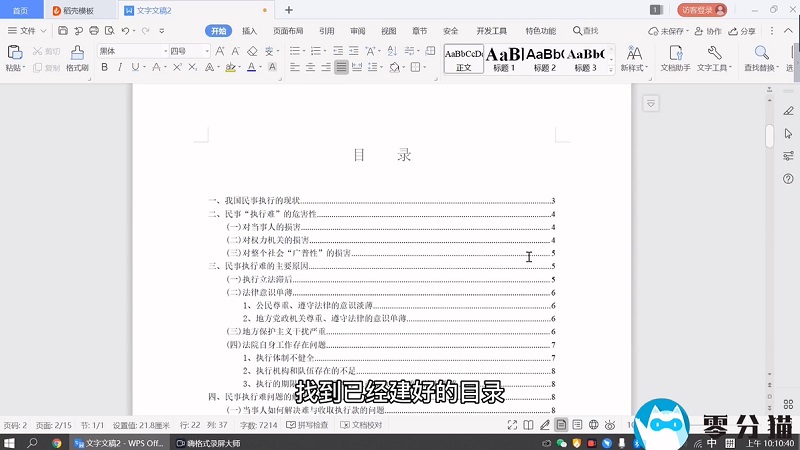
Task: Toggle Italic formatting
Action: point(120,68)
